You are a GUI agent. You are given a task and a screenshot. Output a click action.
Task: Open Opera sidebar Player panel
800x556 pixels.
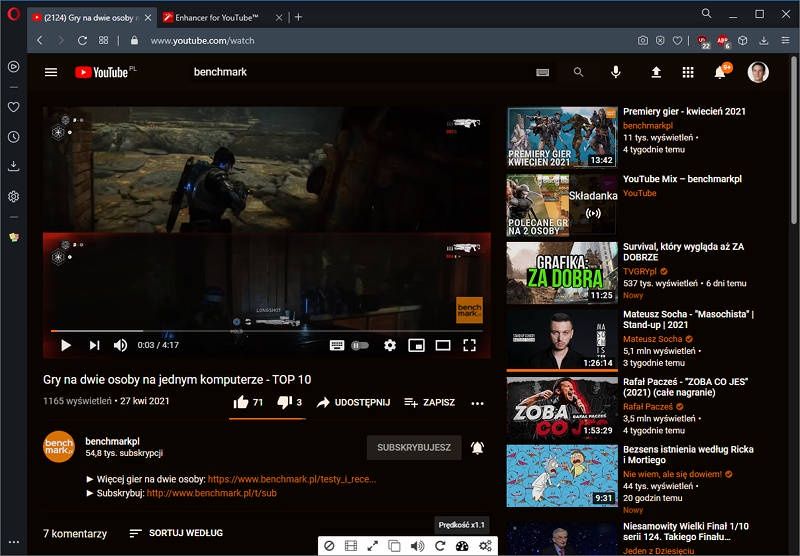(x=14, y=66)
